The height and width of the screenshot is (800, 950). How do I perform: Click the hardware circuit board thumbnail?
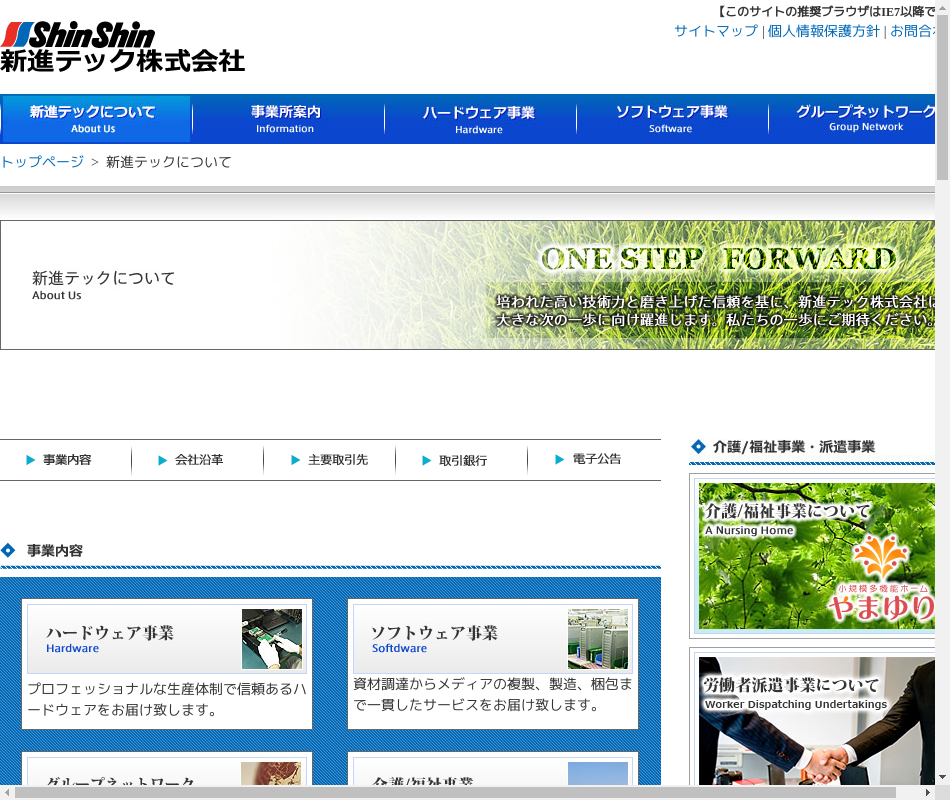click(271, 639)
